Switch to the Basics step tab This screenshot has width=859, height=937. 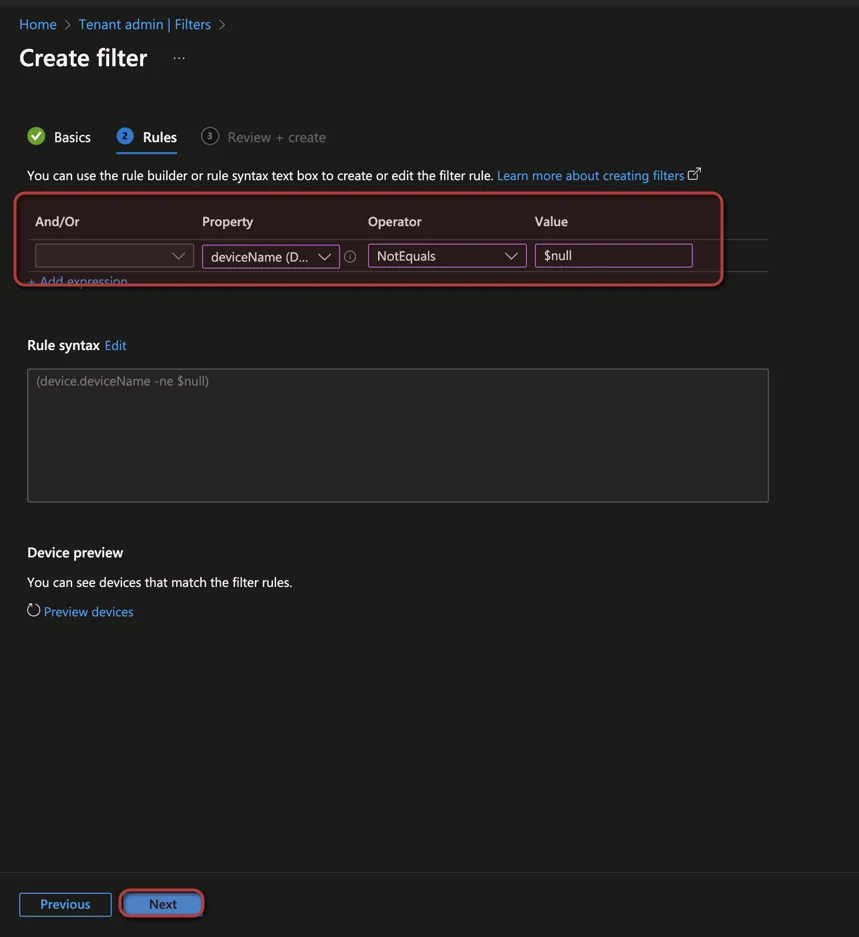[x=59, y=137]
